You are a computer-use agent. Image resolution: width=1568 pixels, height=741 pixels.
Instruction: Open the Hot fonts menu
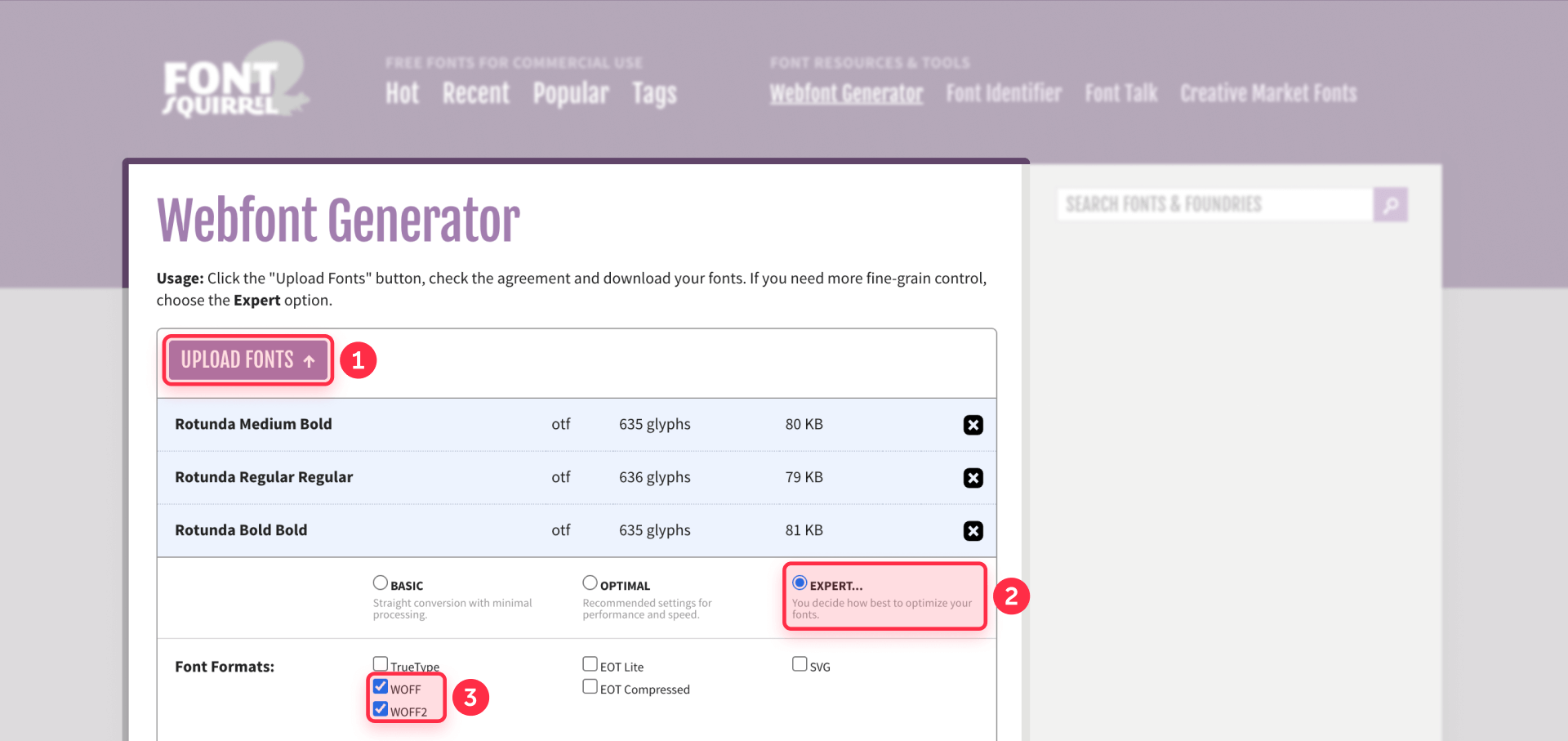point(402,93)
